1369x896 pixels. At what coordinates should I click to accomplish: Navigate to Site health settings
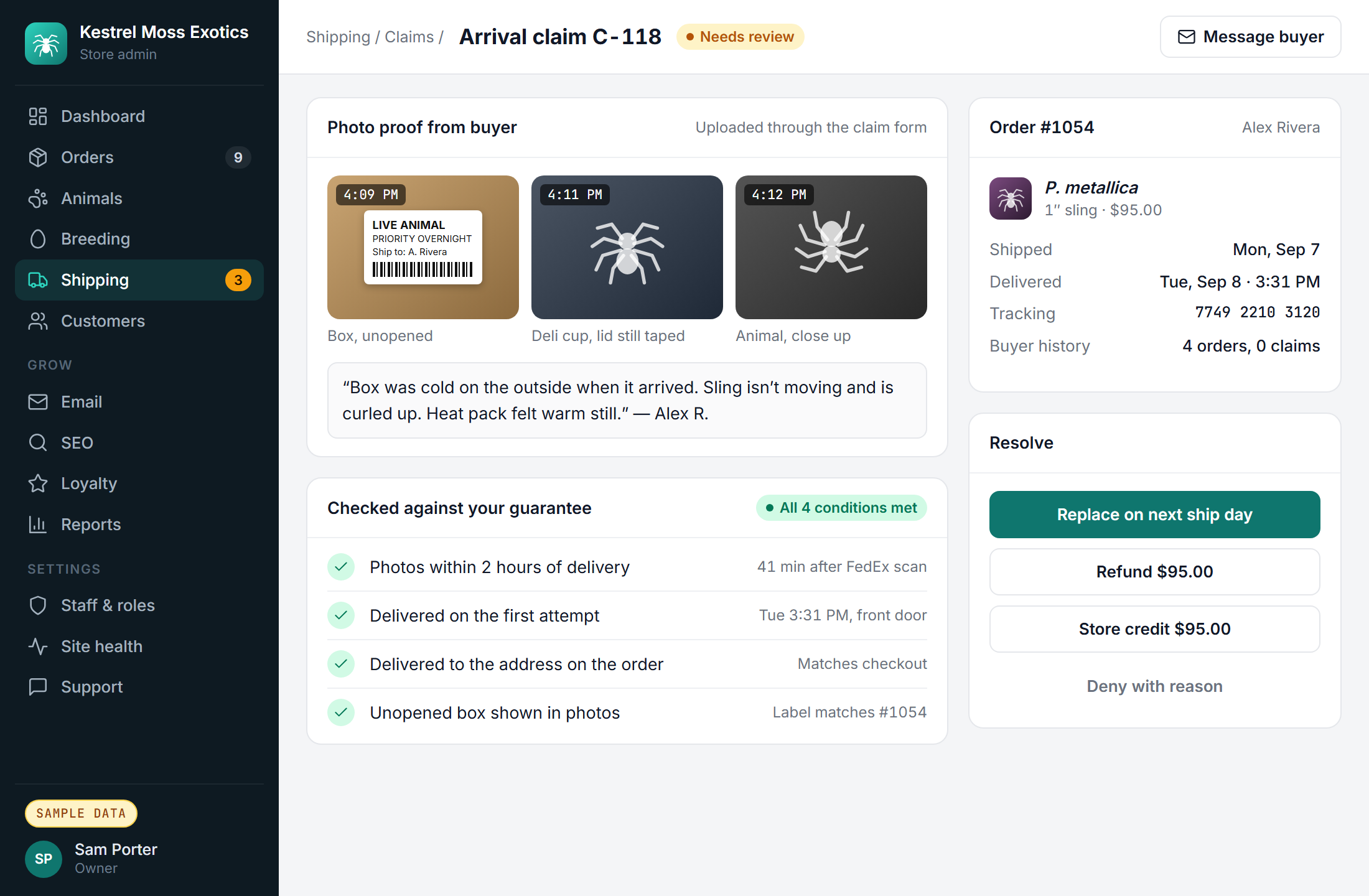click(x=139, y=646)
